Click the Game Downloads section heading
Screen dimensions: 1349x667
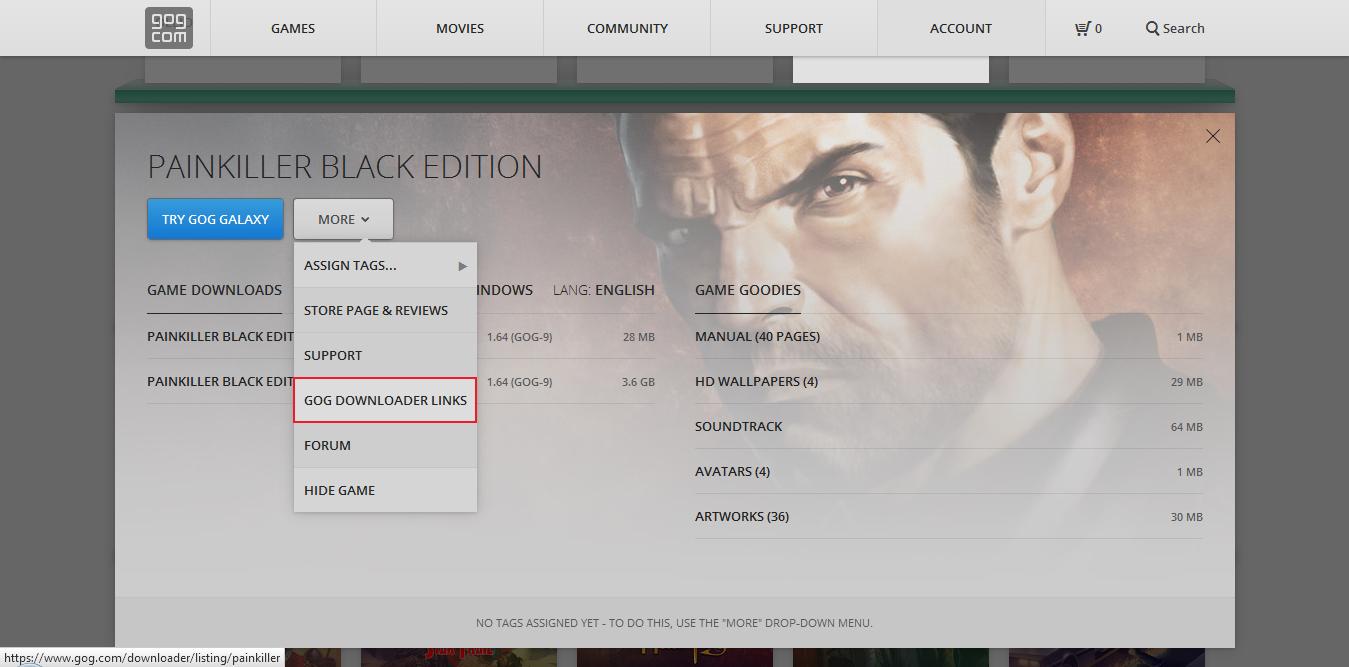(214, 290)
